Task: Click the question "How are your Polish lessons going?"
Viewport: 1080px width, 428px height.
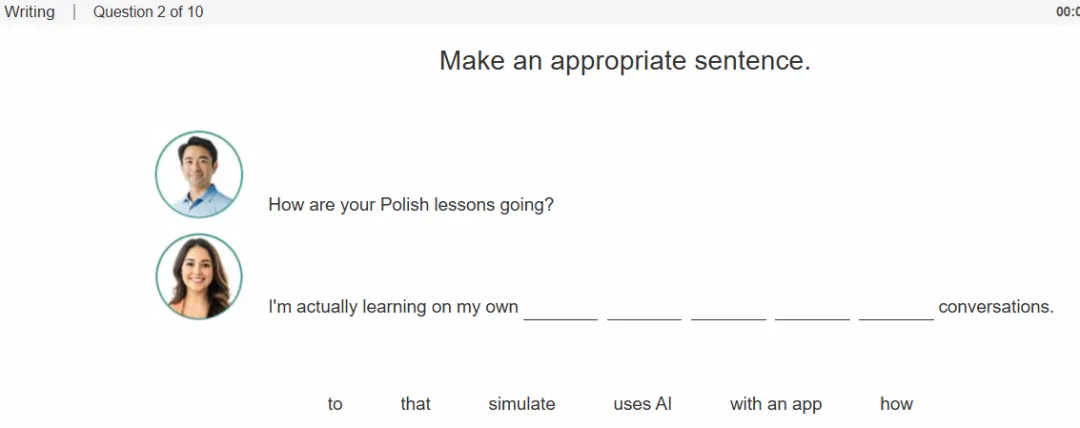Action: [x=411, y=205]
